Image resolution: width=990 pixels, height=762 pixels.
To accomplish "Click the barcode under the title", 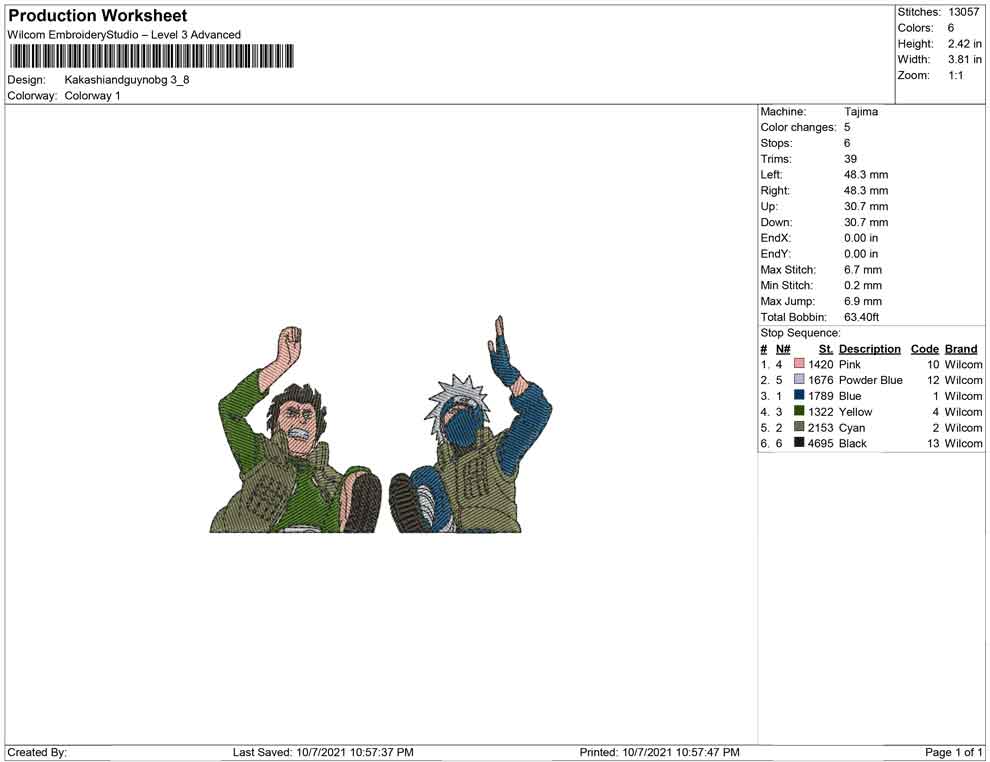I will (152, 56).
